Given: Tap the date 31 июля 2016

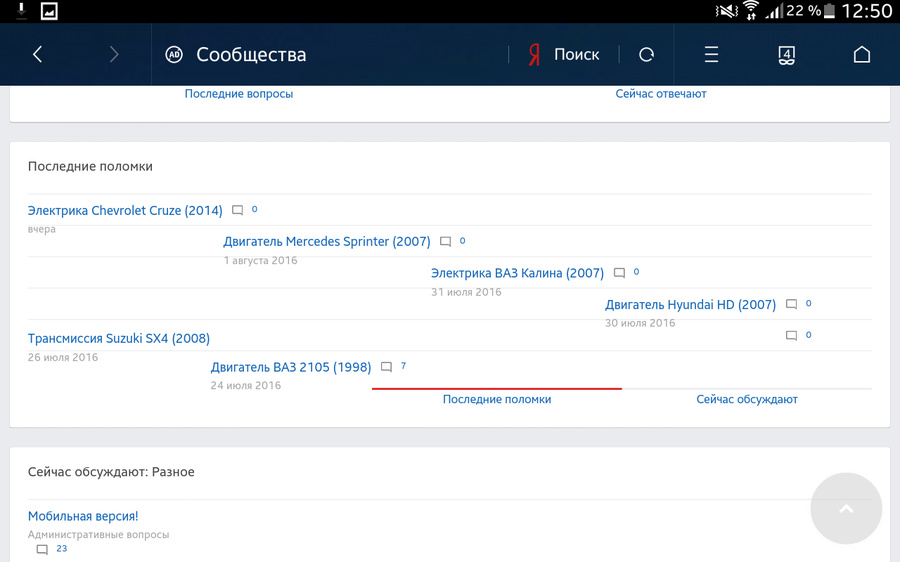Looking at the screenshot, I should click(466, 292).
